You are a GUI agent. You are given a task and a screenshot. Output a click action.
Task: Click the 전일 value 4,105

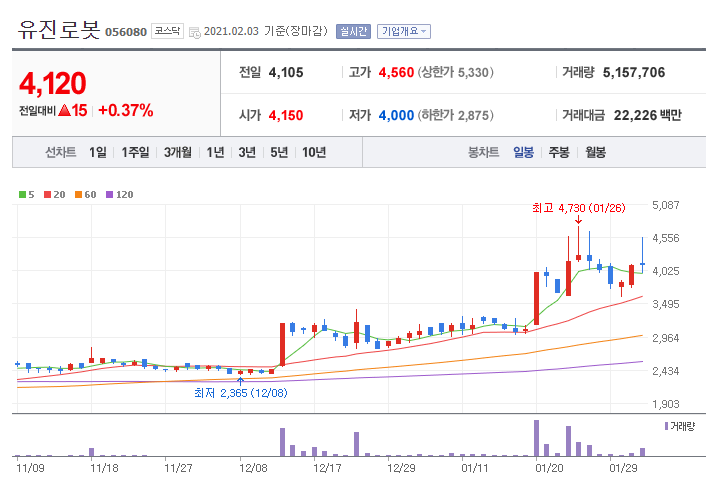286,73
